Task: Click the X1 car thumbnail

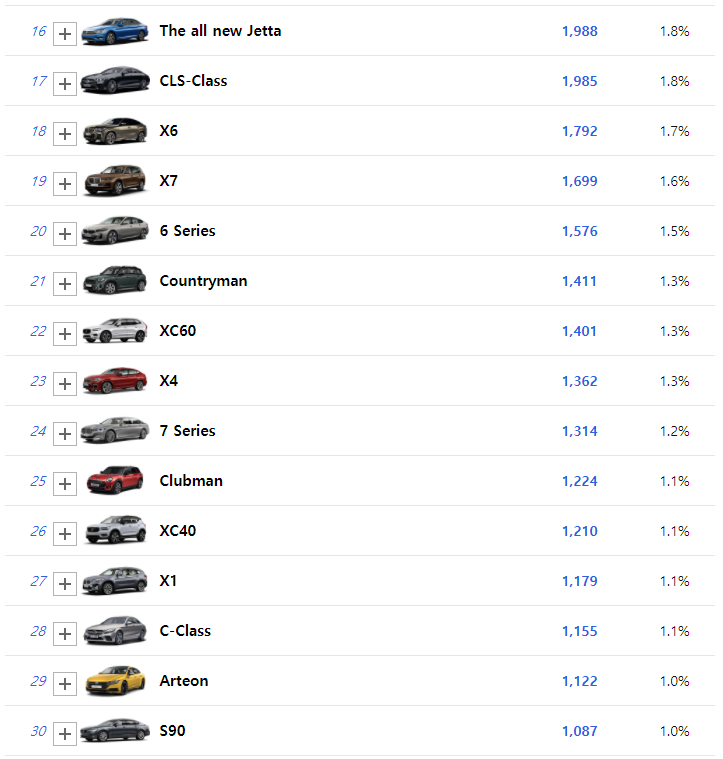Action: [115, 580]
